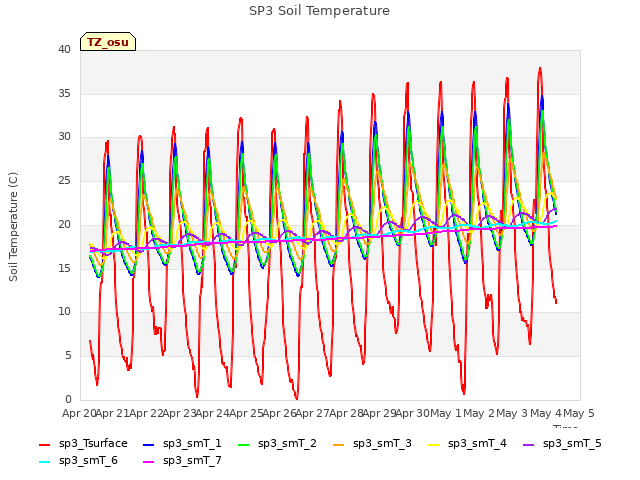Toggle sp3_smT_4 legend entry
The image size is (640, 480).
tap(467, 444)
